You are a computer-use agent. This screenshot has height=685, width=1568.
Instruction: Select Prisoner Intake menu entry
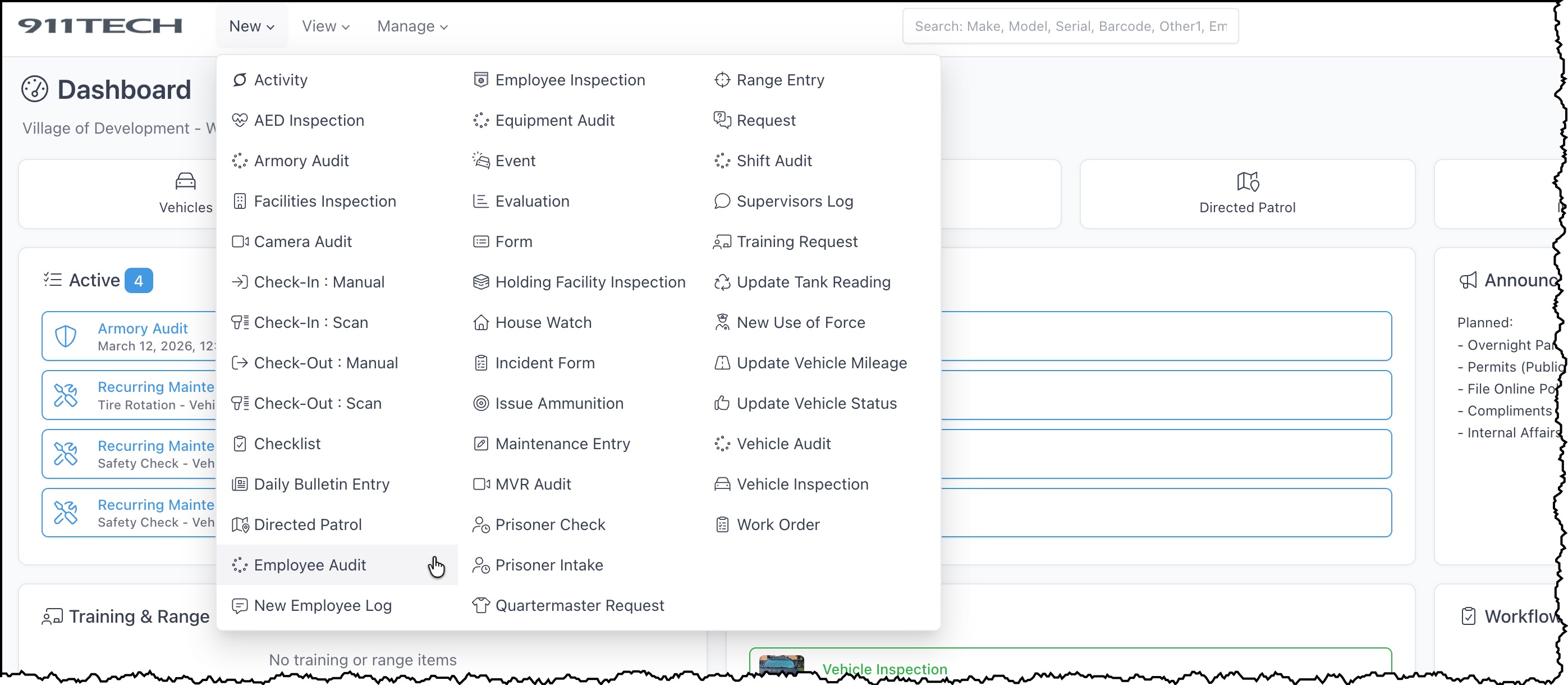tap(549, 565)
